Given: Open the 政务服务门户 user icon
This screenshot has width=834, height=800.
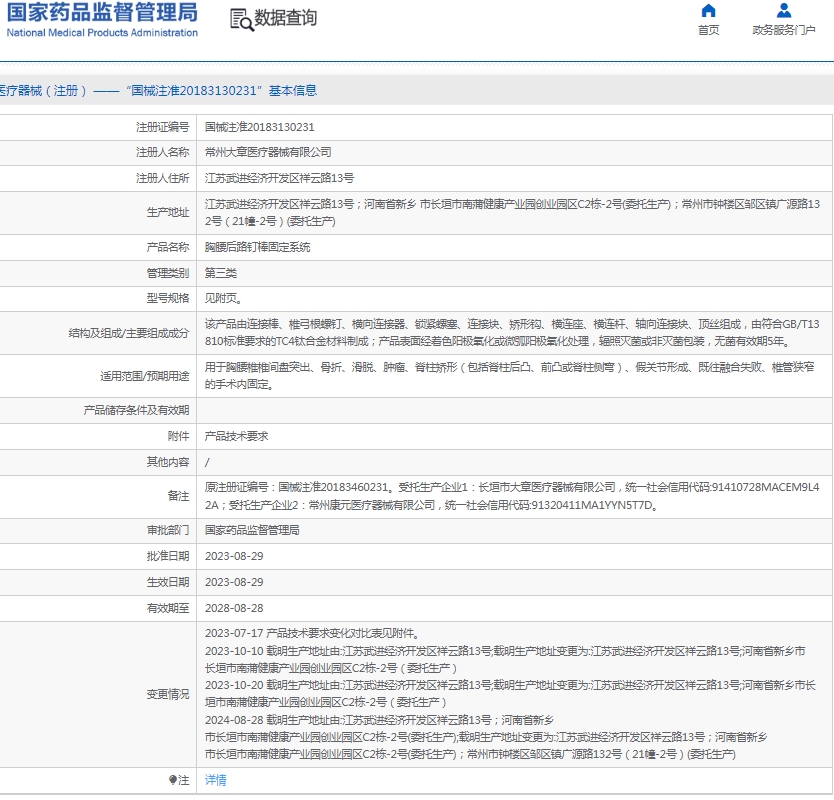Looking at the screenshot, I should 783,11.
